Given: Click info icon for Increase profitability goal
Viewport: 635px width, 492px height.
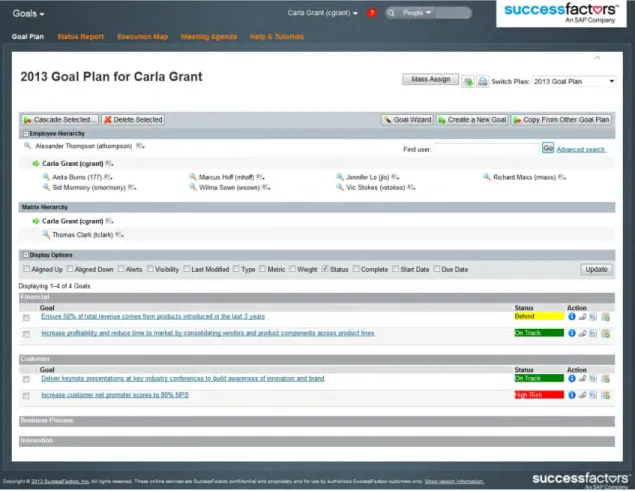Looking at the screenshot, I should [571, 333].
